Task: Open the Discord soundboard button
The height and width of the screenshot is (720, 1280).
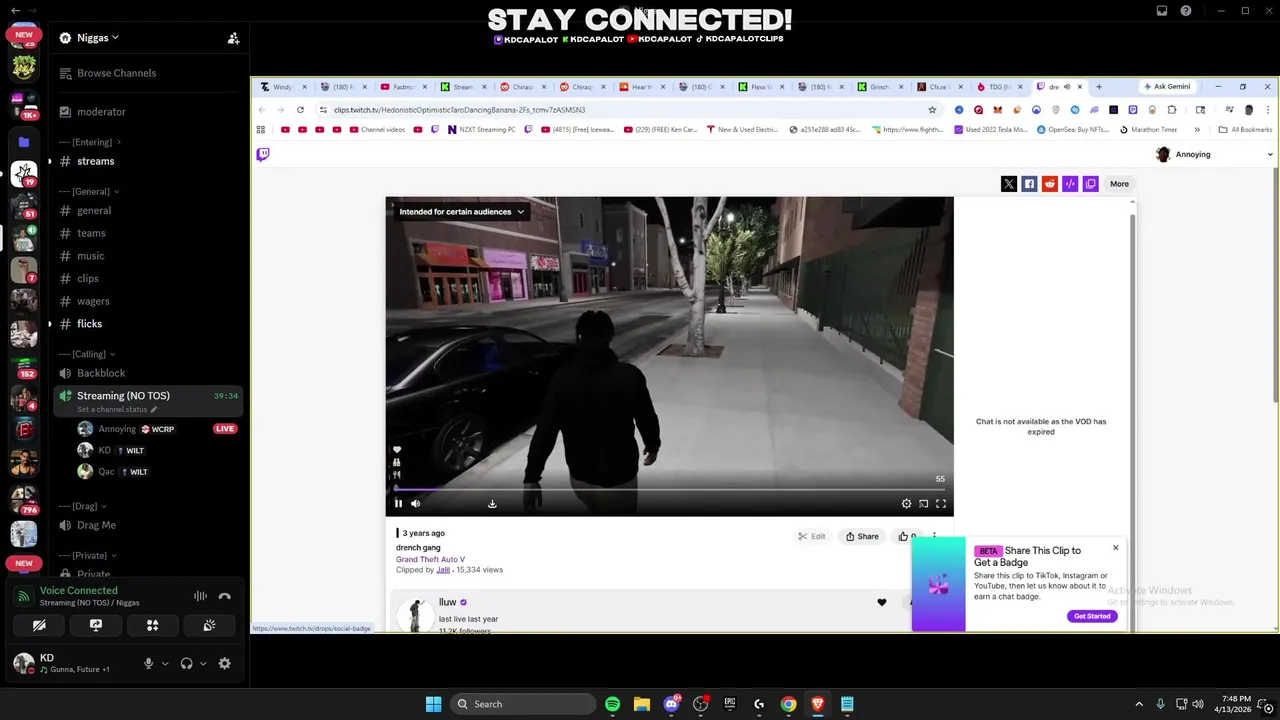Action: pyautogui.click(x=209, y=625)
